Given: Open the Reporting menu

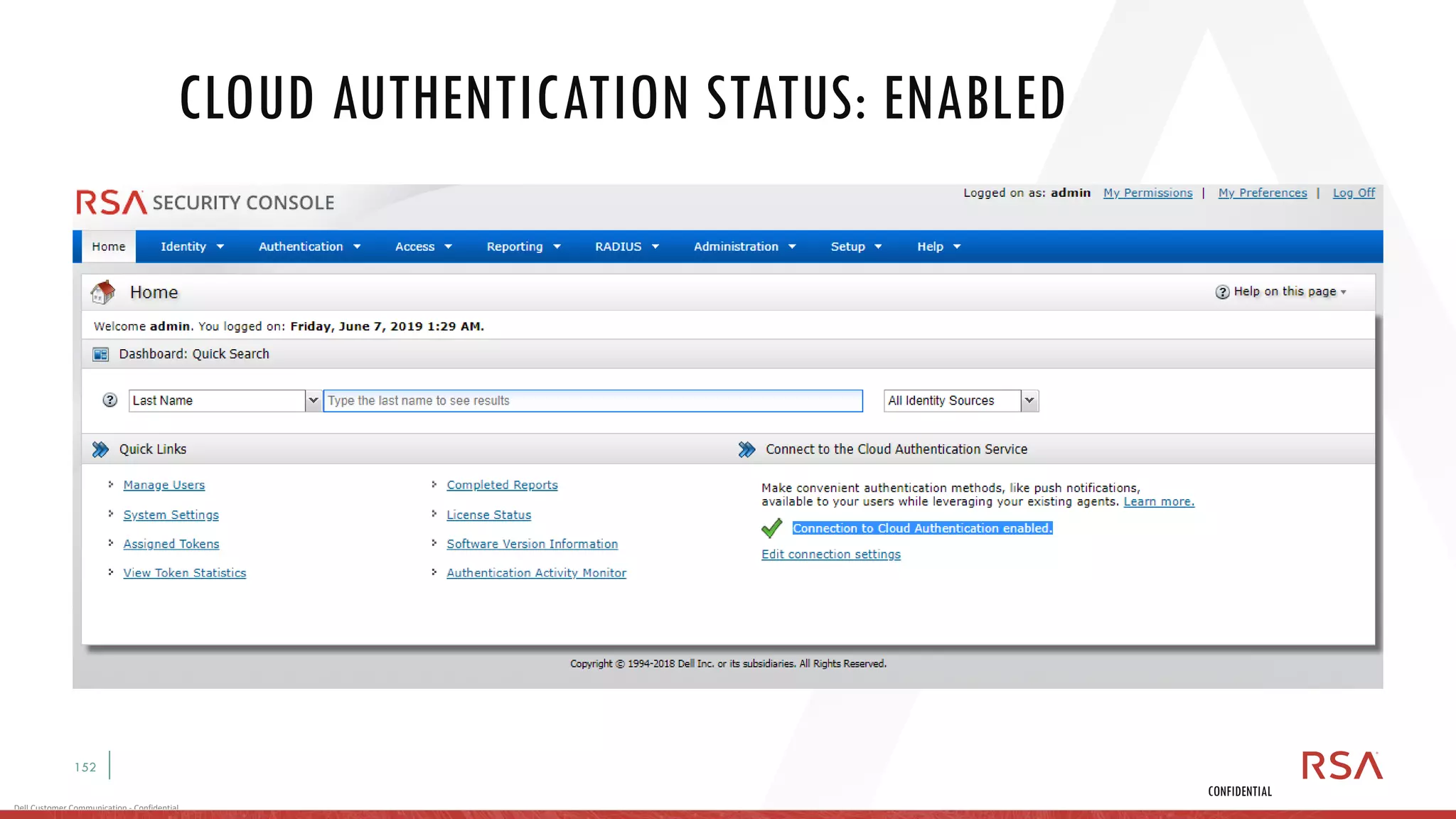Looking at the screenshot, I should coord(515,247).
